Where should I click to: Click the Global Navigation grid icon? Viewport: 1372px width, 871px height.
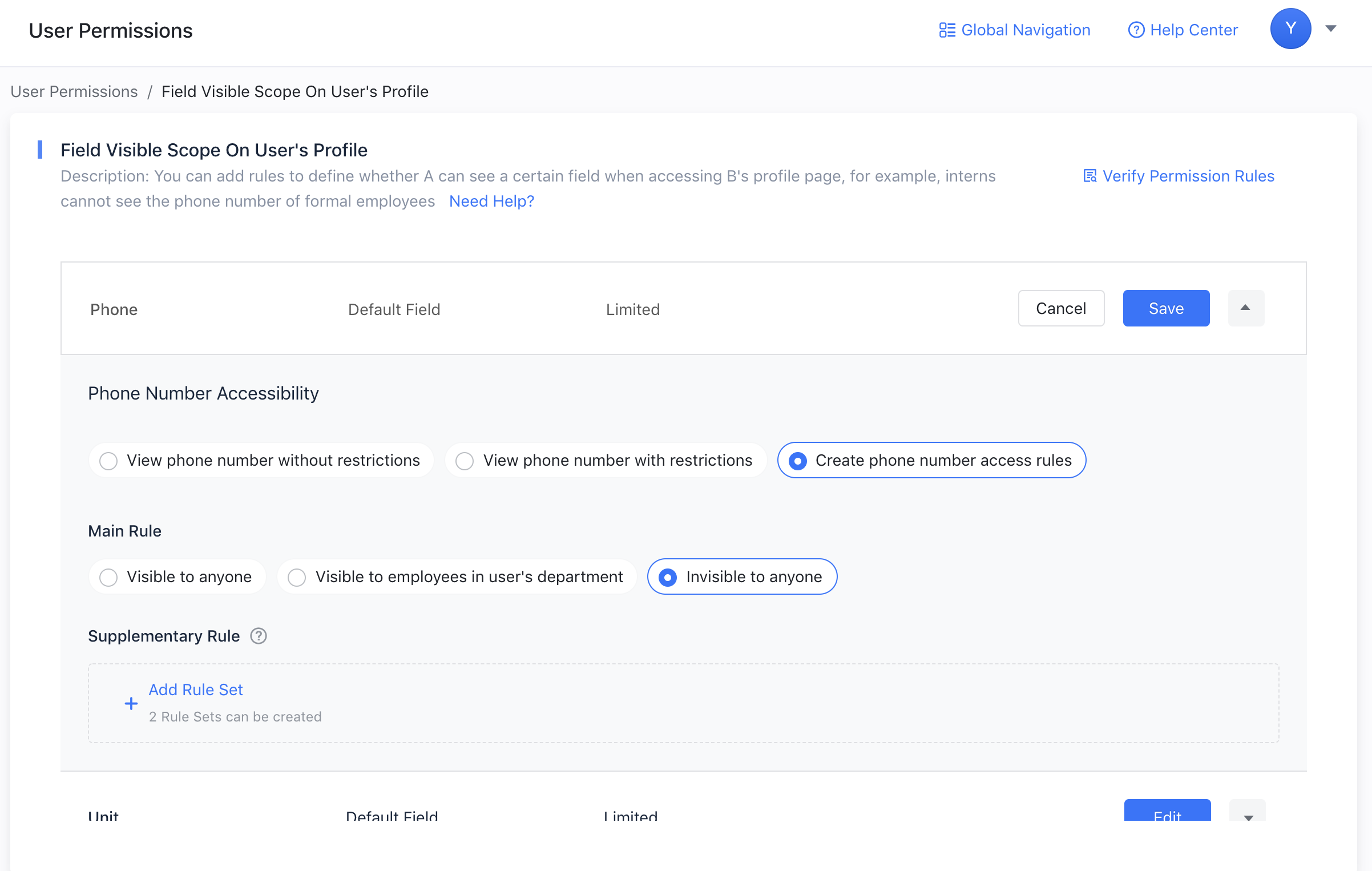pos(947,30)
